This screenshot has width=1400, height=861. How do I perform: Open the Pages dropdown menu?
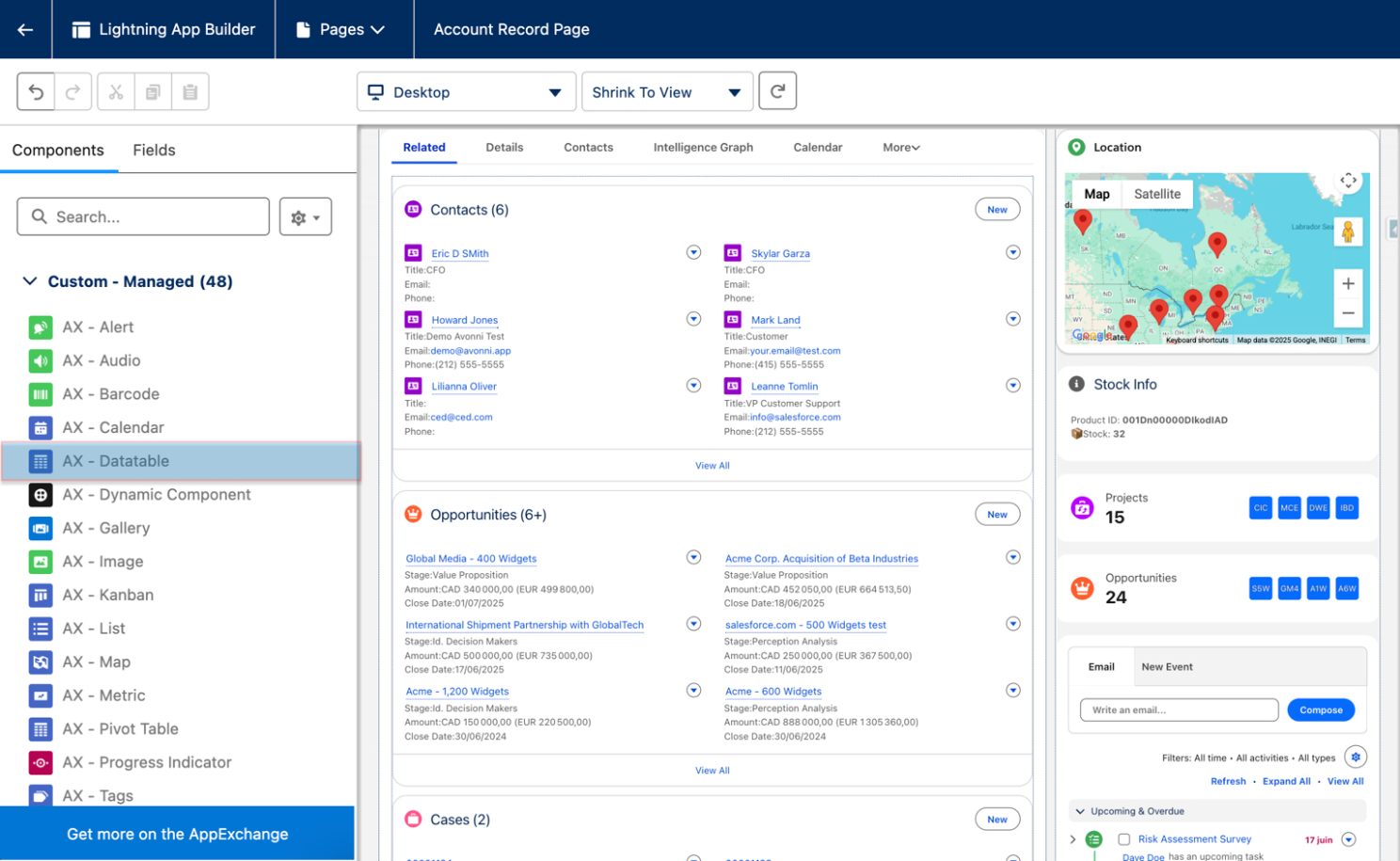[341, 29]
